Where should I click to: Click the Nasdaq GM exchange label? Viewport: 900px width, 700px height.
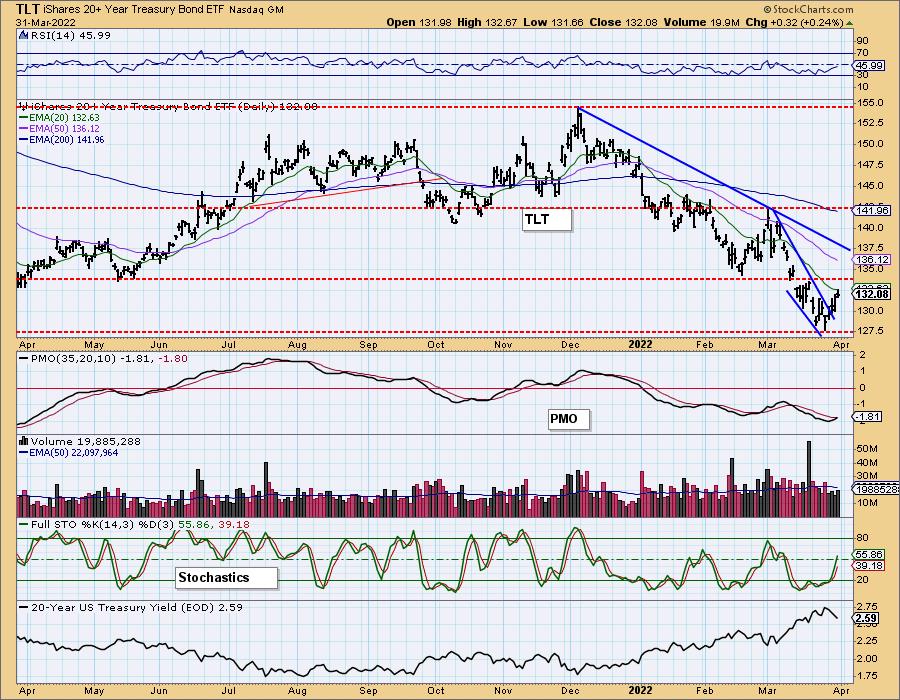257,10
